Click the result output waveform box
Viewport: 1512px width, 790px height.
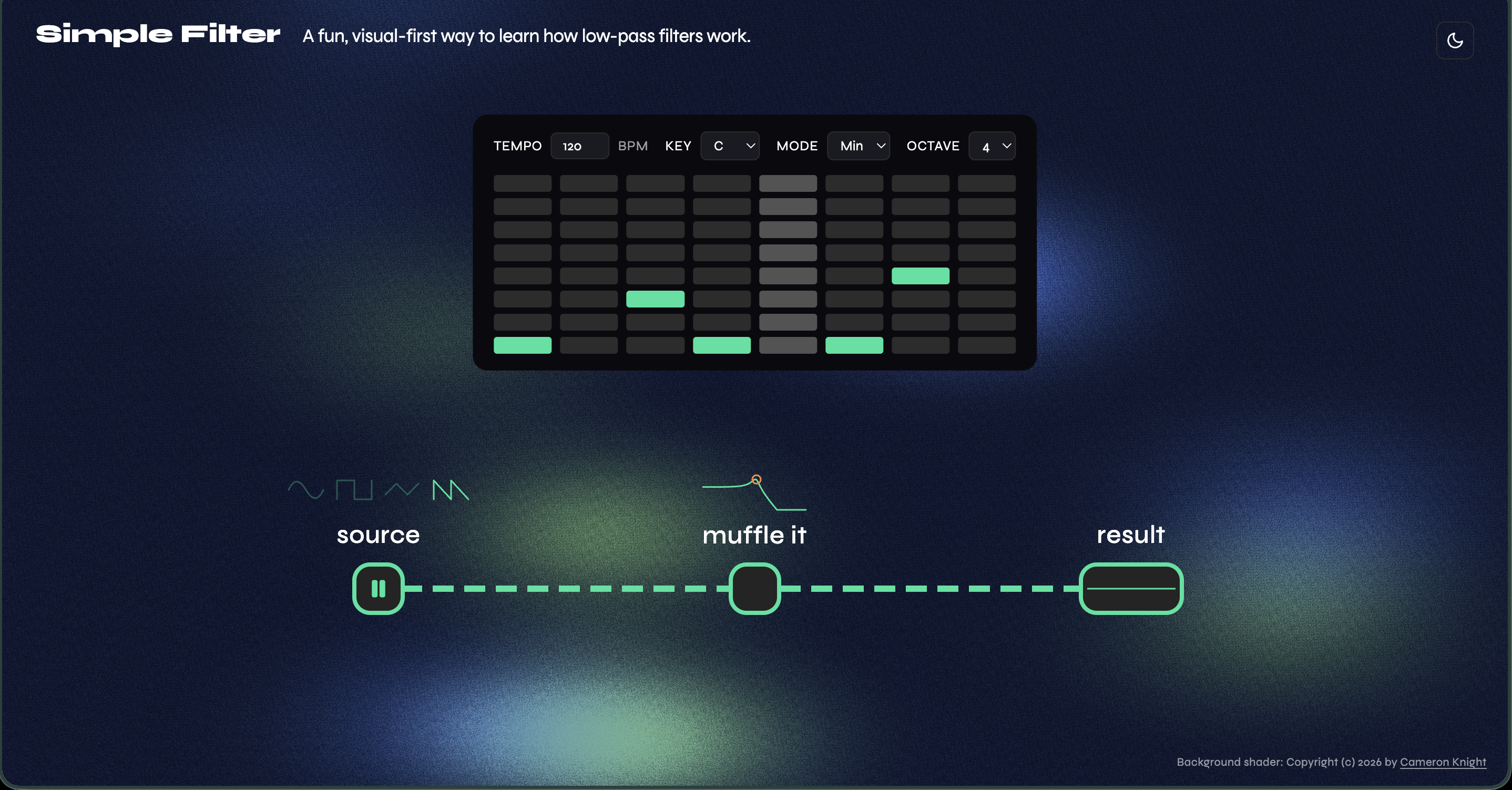[1130, 588]
